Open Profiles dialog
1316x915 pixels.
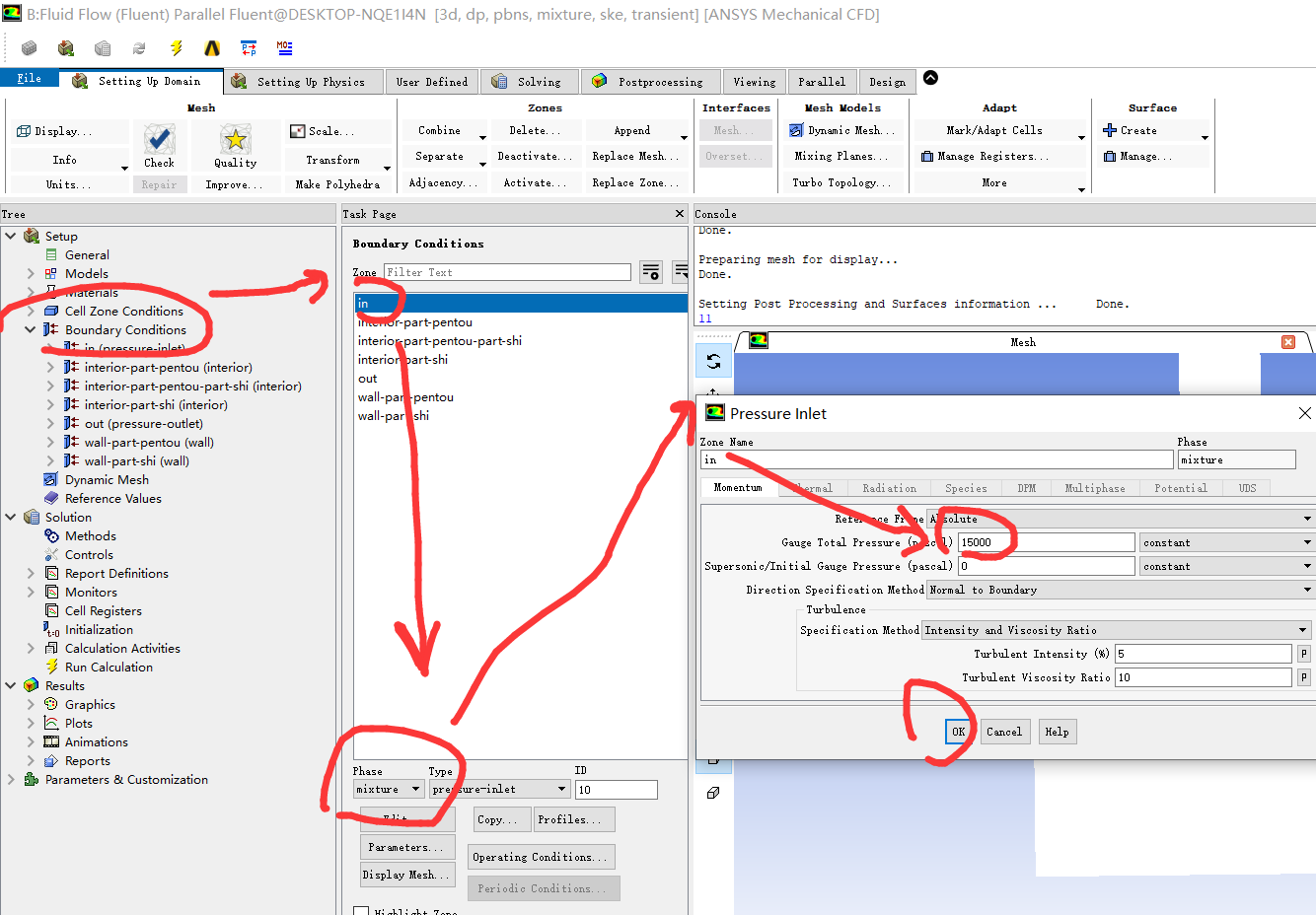click(574, 819)
